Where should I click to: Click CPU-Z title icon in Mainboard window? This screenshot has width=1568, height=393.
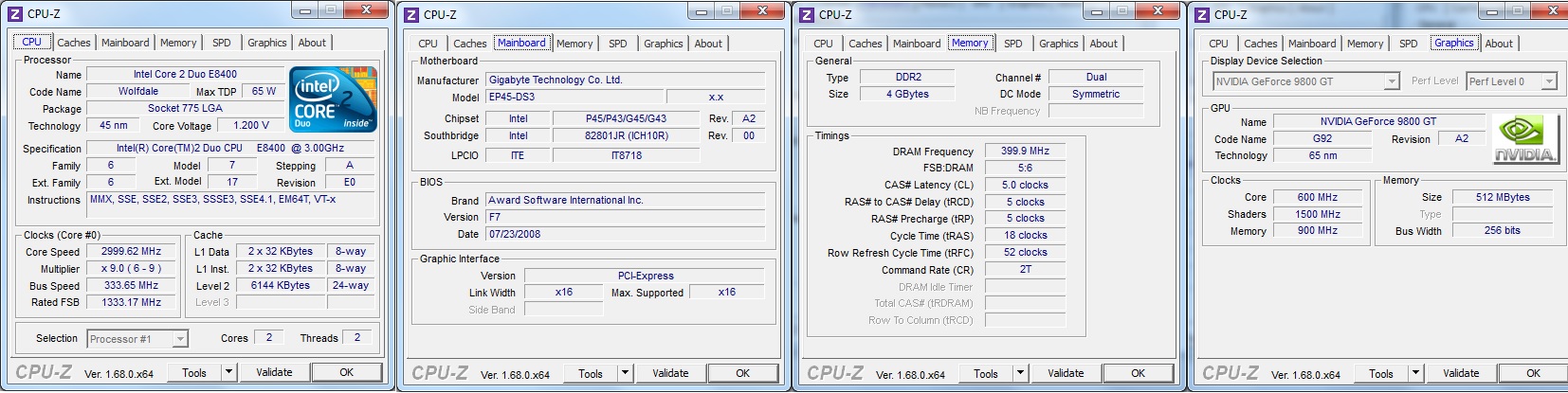coord(410,14)
